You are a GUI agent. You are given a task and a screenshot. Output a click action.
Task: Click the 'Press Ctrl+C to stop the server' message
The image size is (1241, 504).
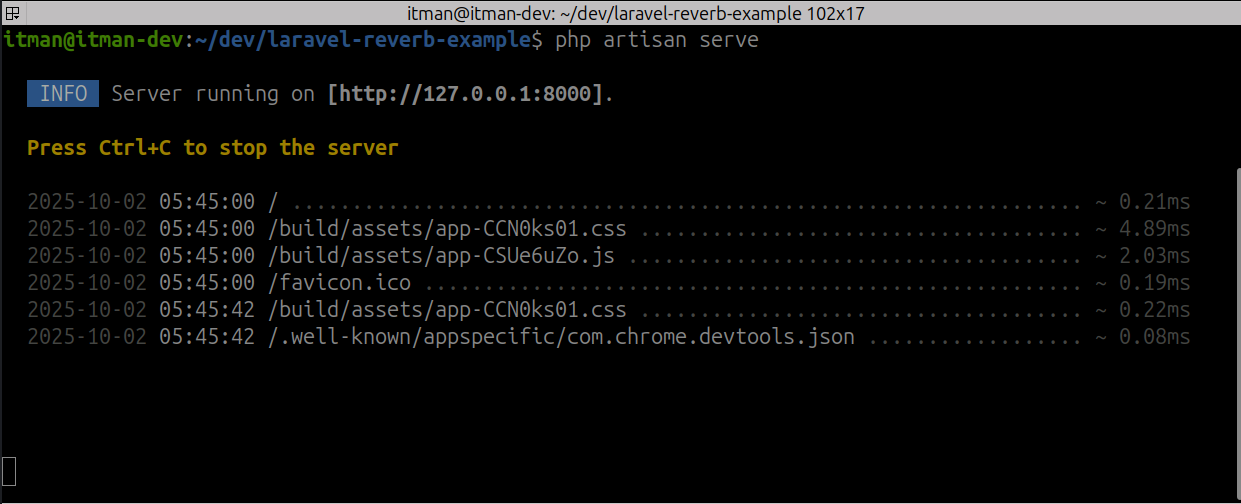(x=212, y=148)
